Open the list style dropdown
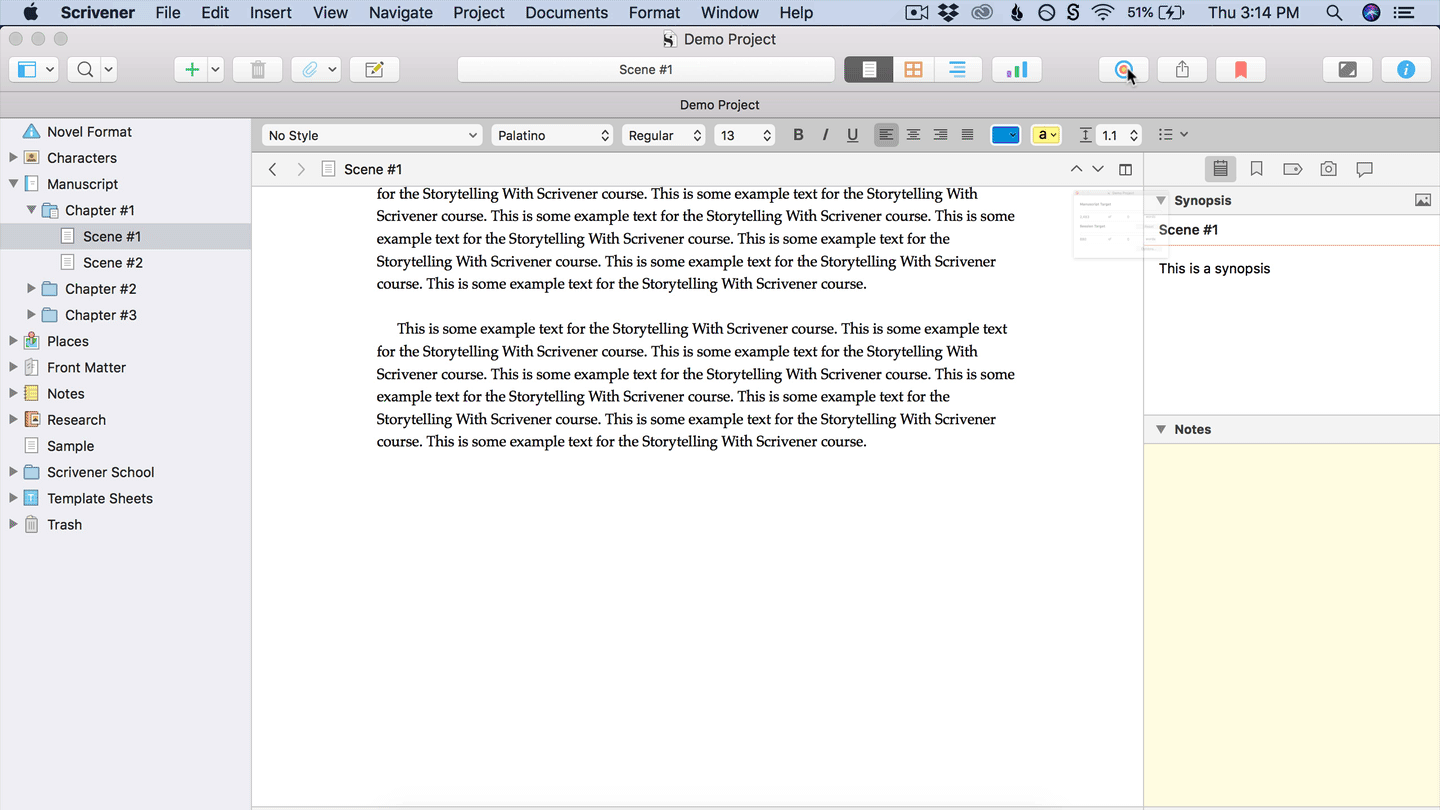This screenshot has width=1440, height=810. (1172, 135)
